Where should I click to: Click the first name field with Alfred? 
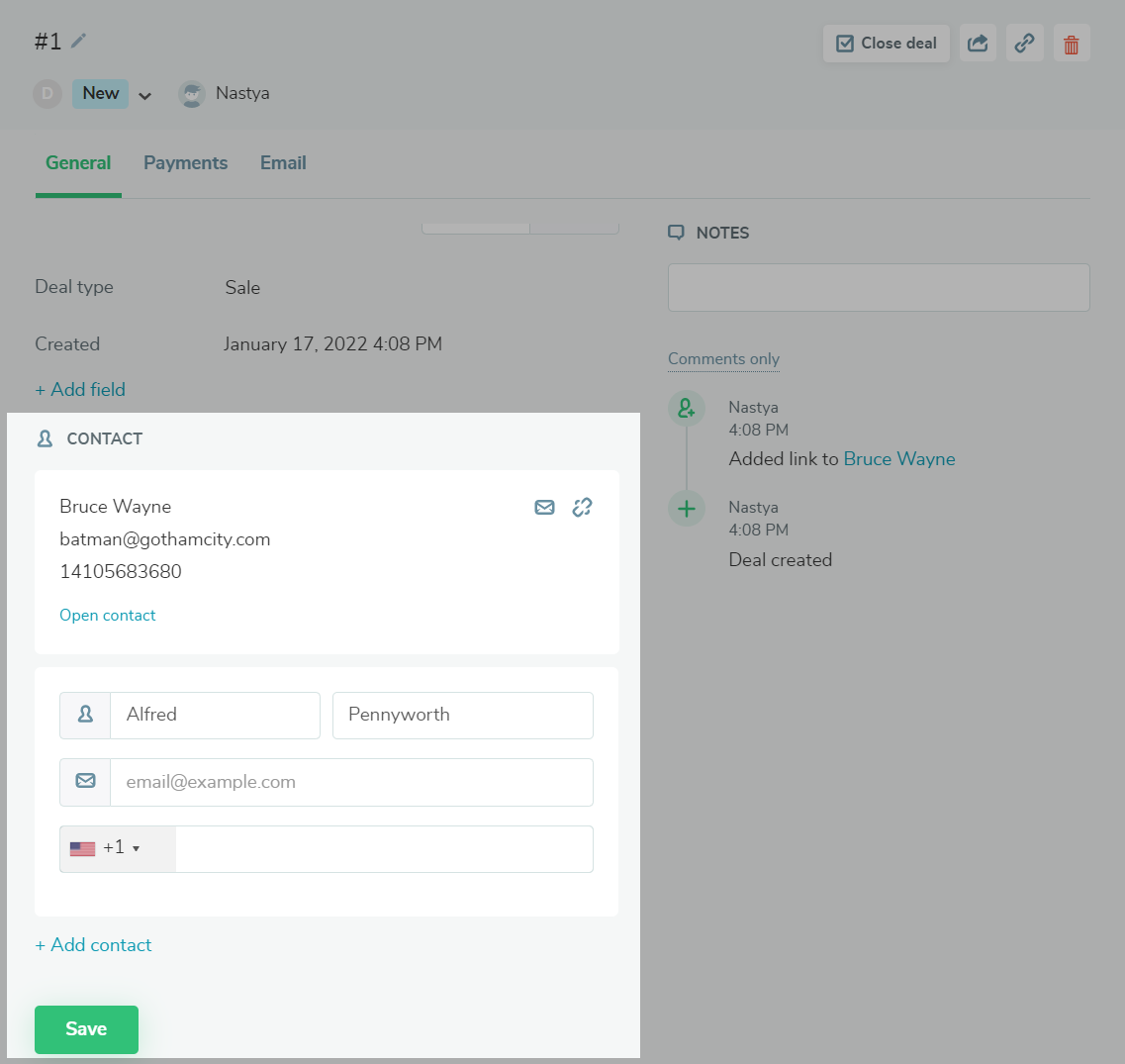pos(215,715)
